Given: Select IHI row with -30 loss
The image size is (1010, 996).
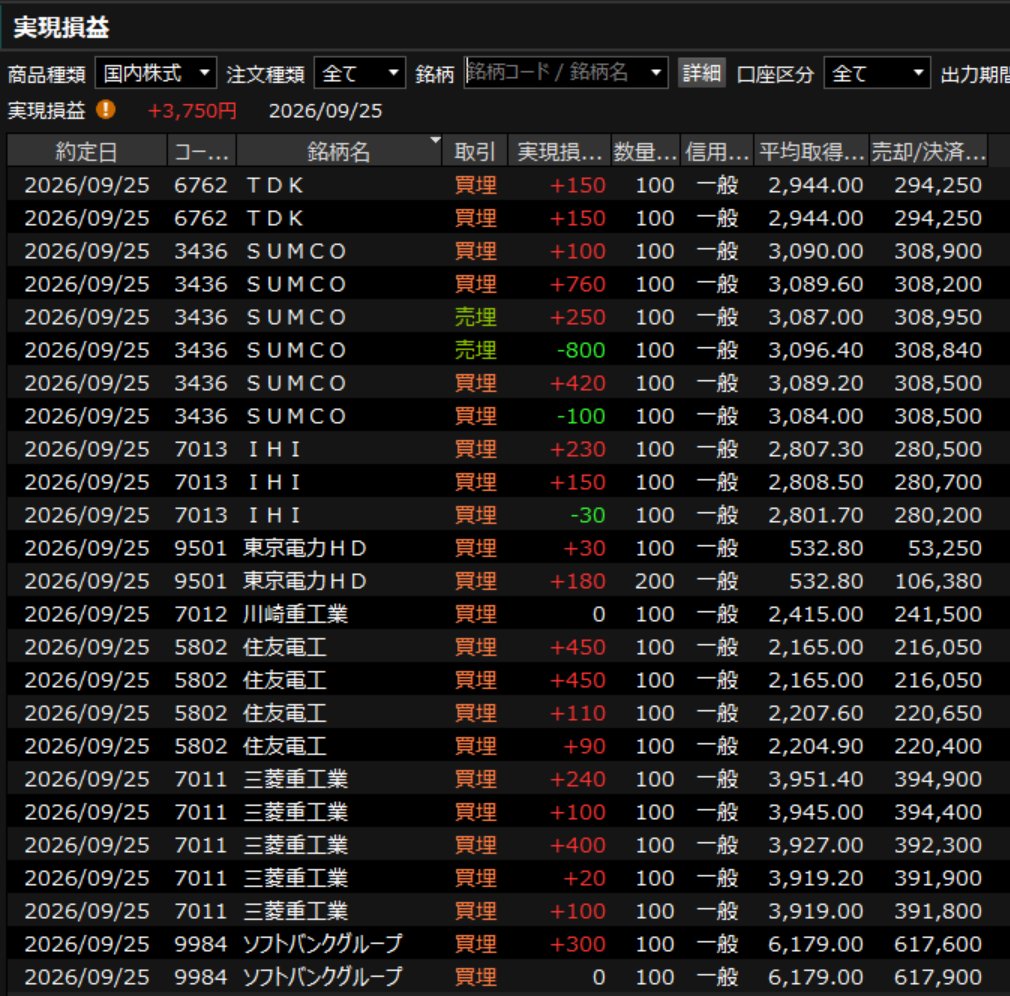Looking at the screenshot, I should (x=497, y=515).
